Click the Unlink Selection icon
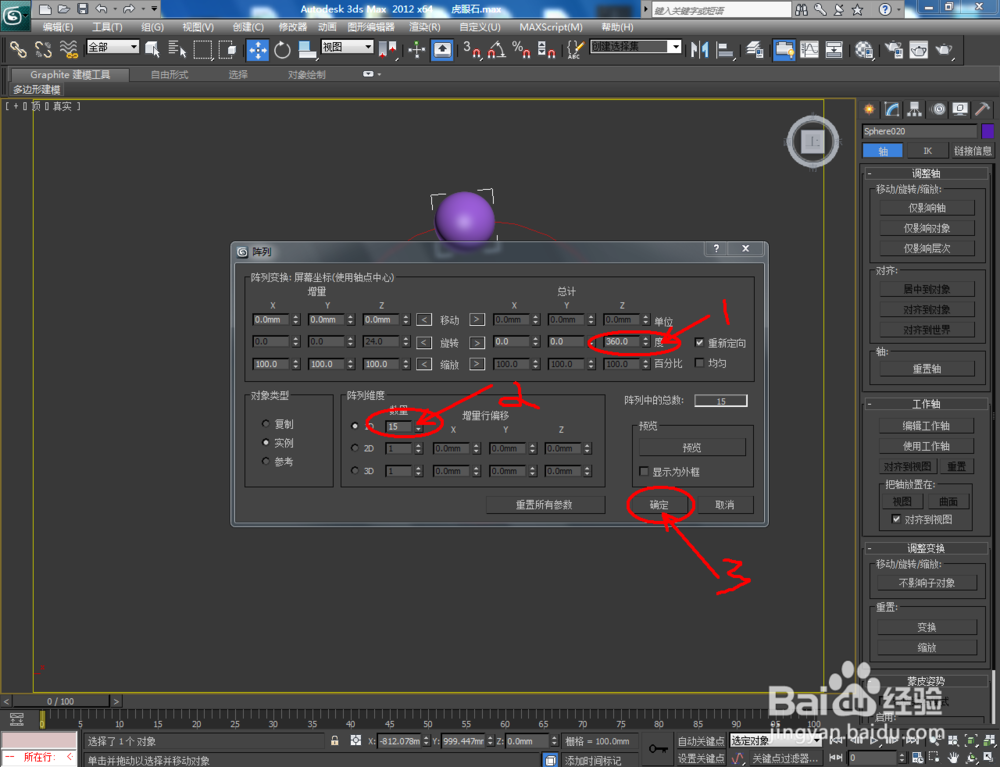This screenshot has width=1000, height=767. coord(43,49)
